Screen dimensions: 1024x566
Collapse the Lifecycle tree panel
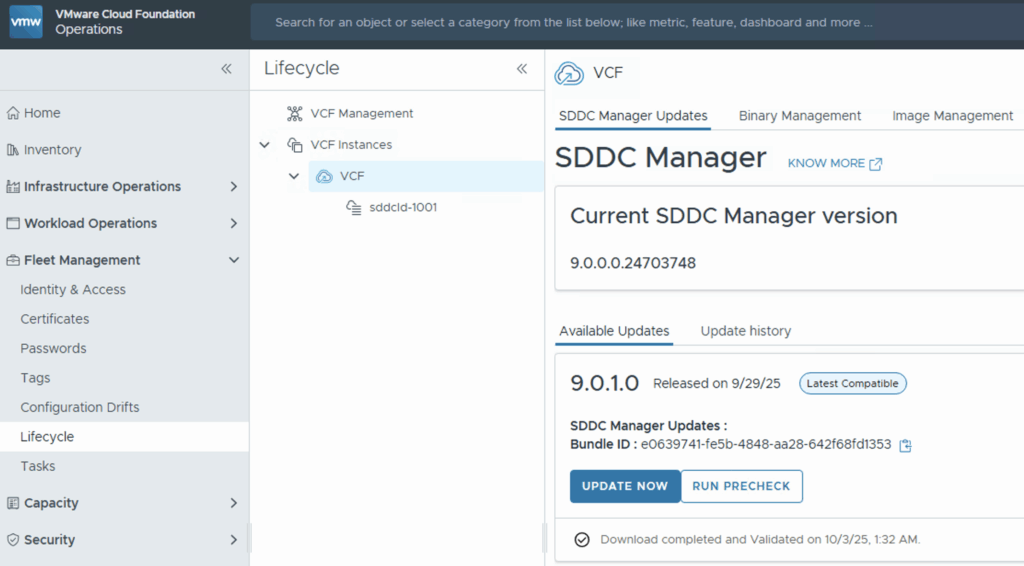click(521, 69)
